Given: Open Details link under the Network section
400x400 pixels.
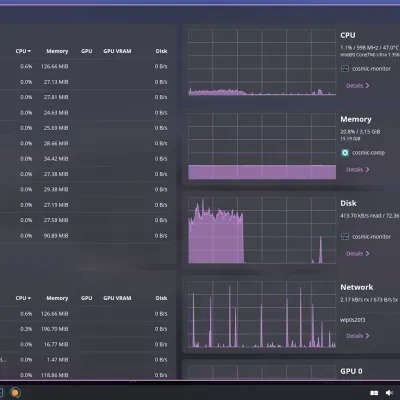Looking at the screenshot, I should (x=357, y=336).
